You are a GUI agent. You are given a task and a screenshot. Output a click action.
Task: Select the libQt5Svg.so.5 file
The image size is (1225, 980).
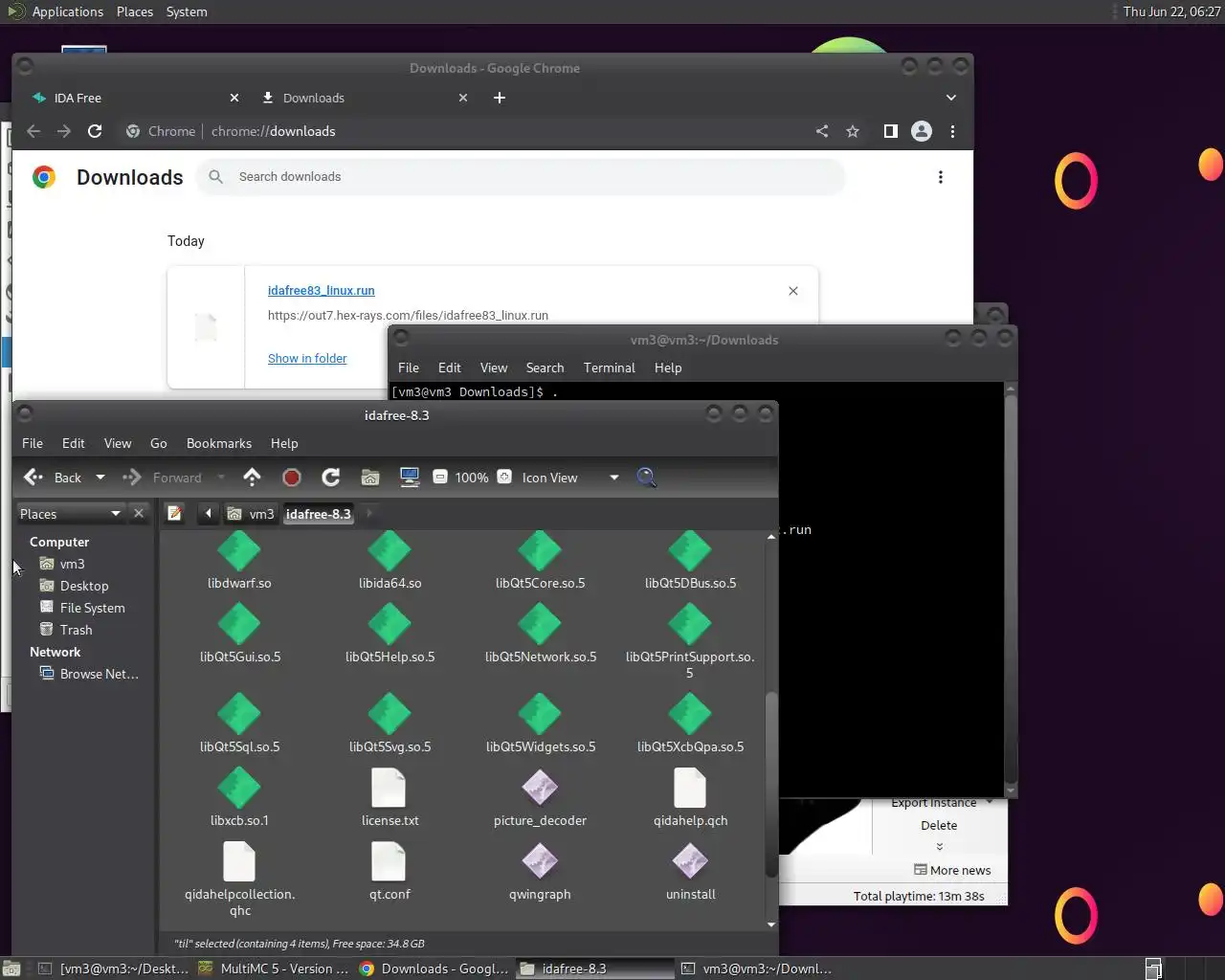pos(390,724)
